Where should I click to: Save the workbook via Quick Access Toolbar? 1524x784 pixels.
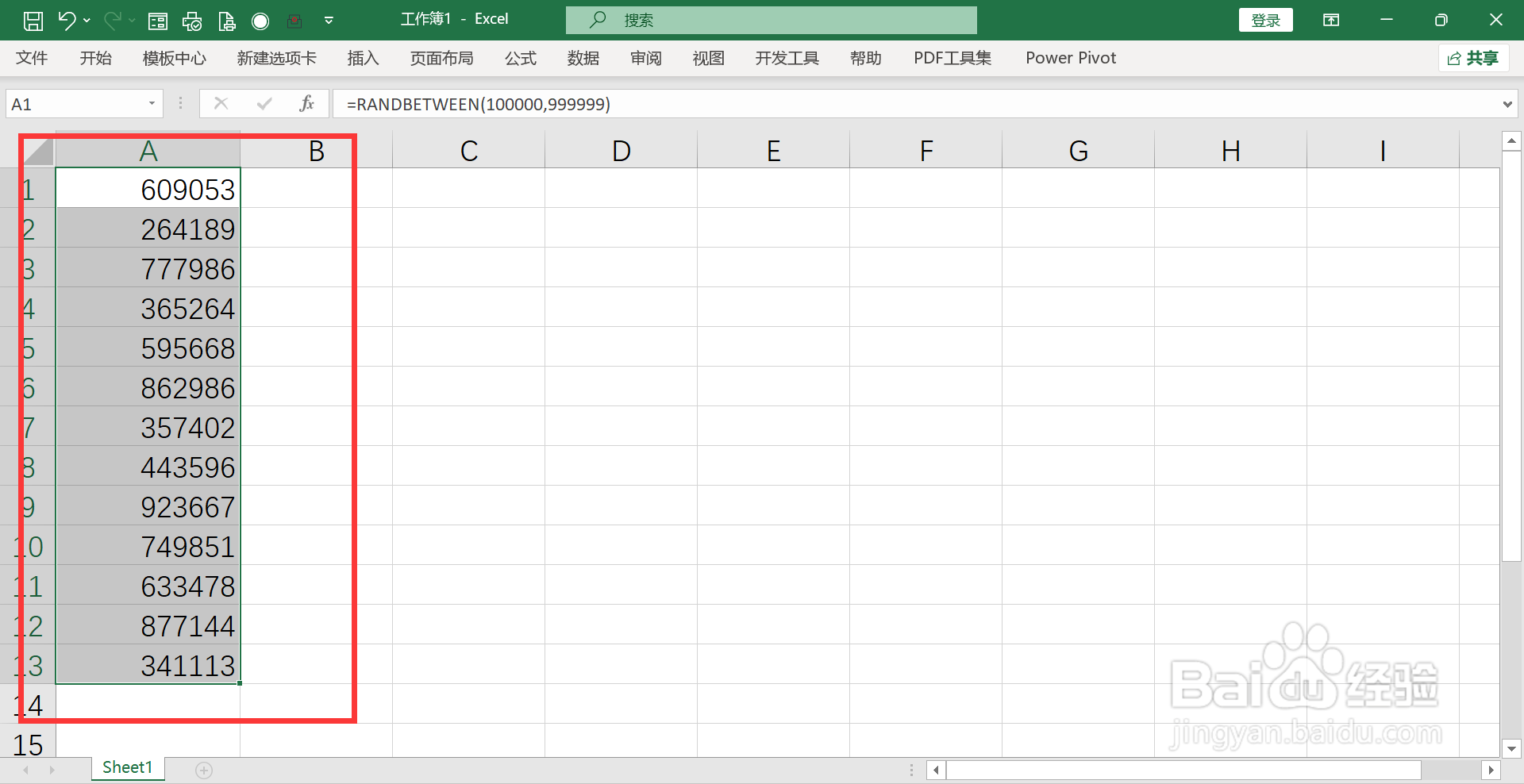tap(33, 20)
